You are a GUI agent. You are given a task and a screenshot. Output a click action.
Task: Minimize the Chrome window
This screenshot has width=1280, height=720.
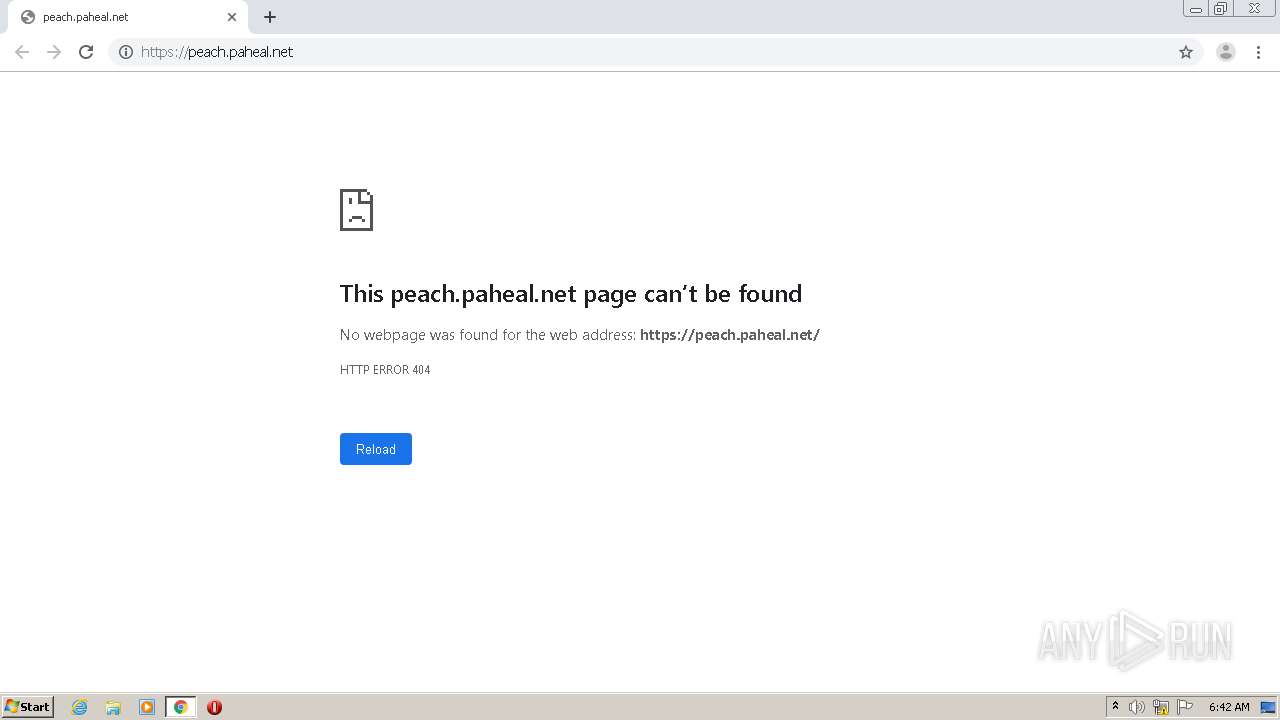(x=1196, y=9)
